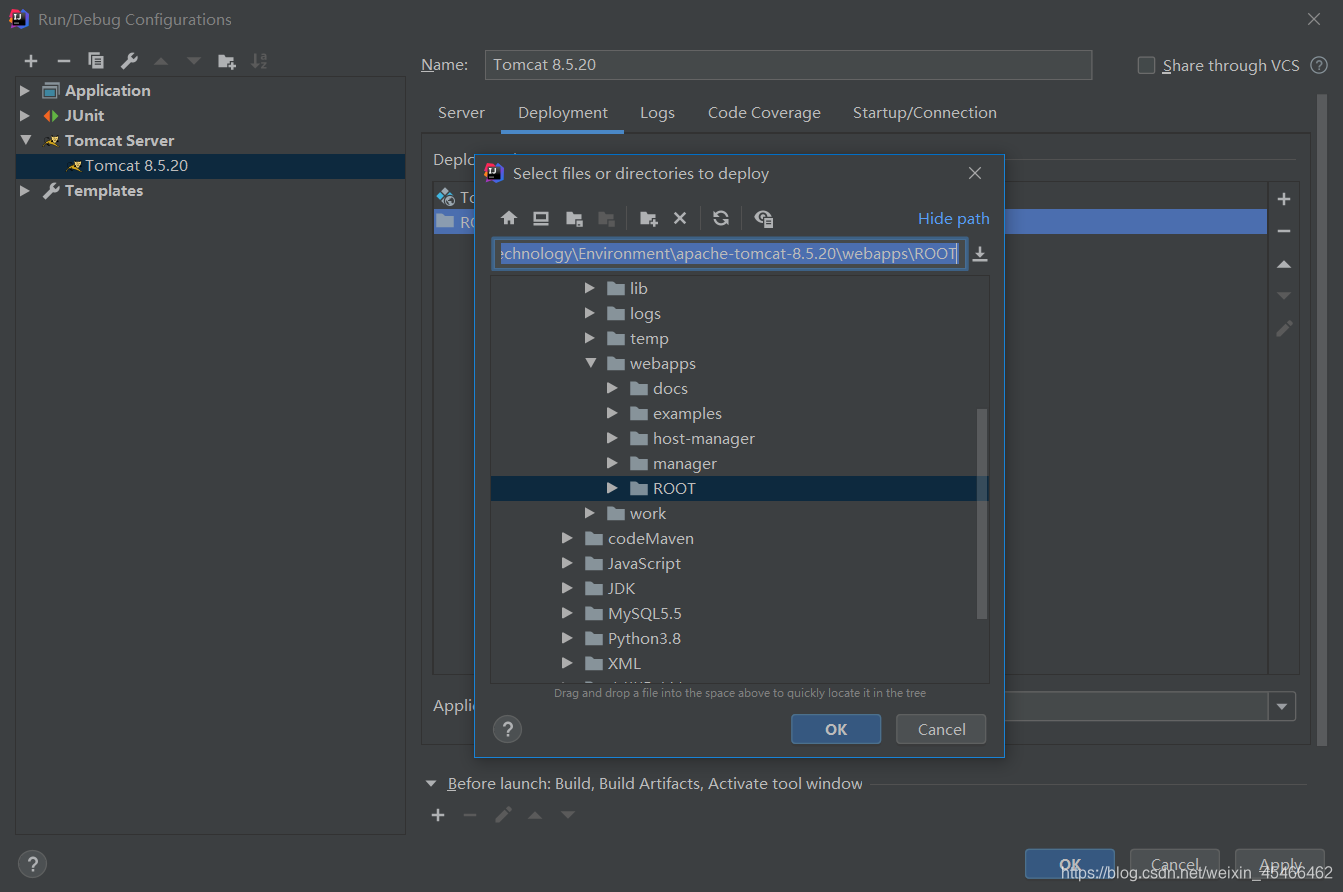Viewport: 1343px width, 892px height.
Task: Click the sort configurations alphabetically icon
Action: [259, 61]
